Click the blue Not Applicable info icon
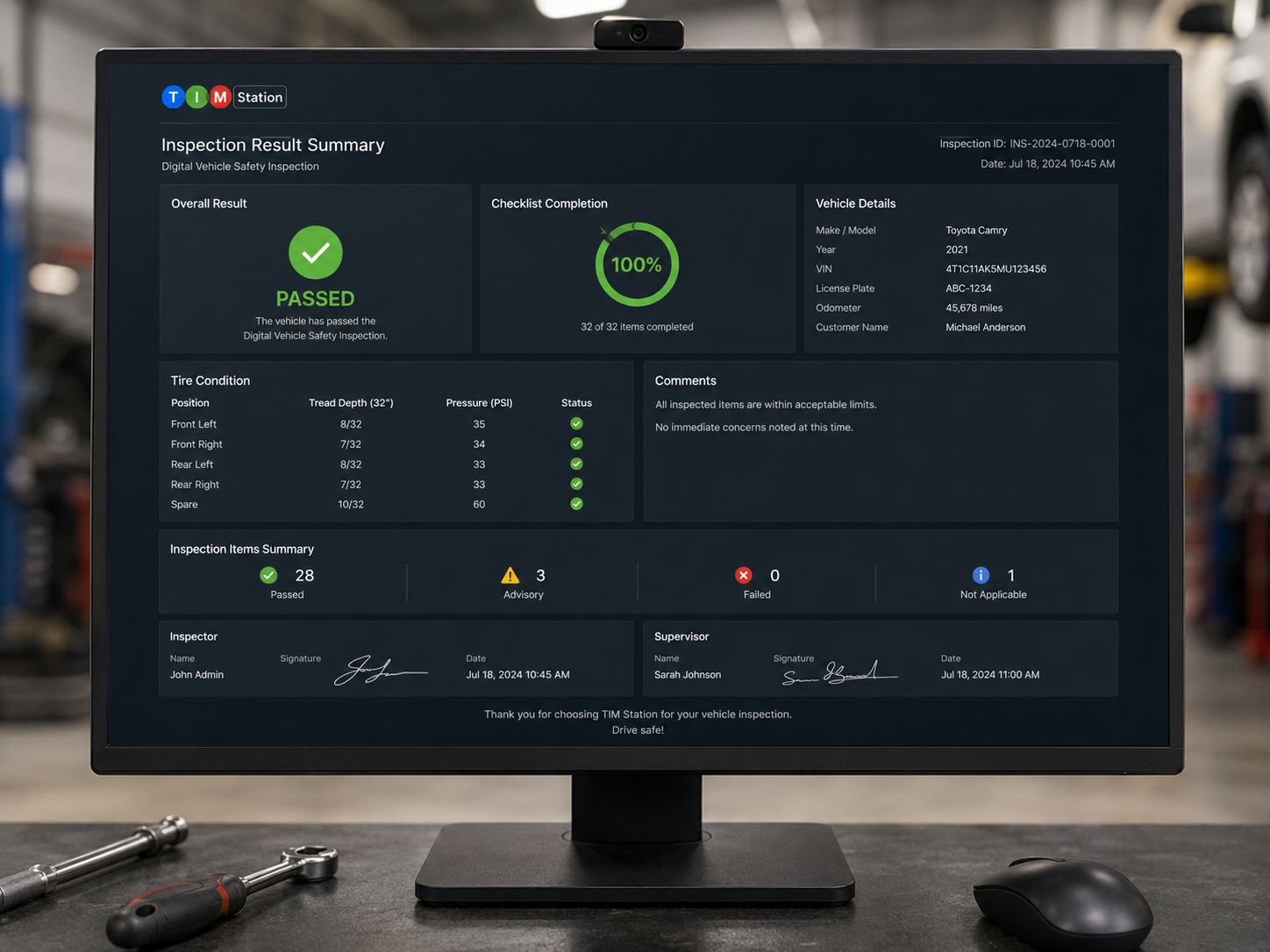The height and width of the screenshot is (952, 1270). (981, 575)
